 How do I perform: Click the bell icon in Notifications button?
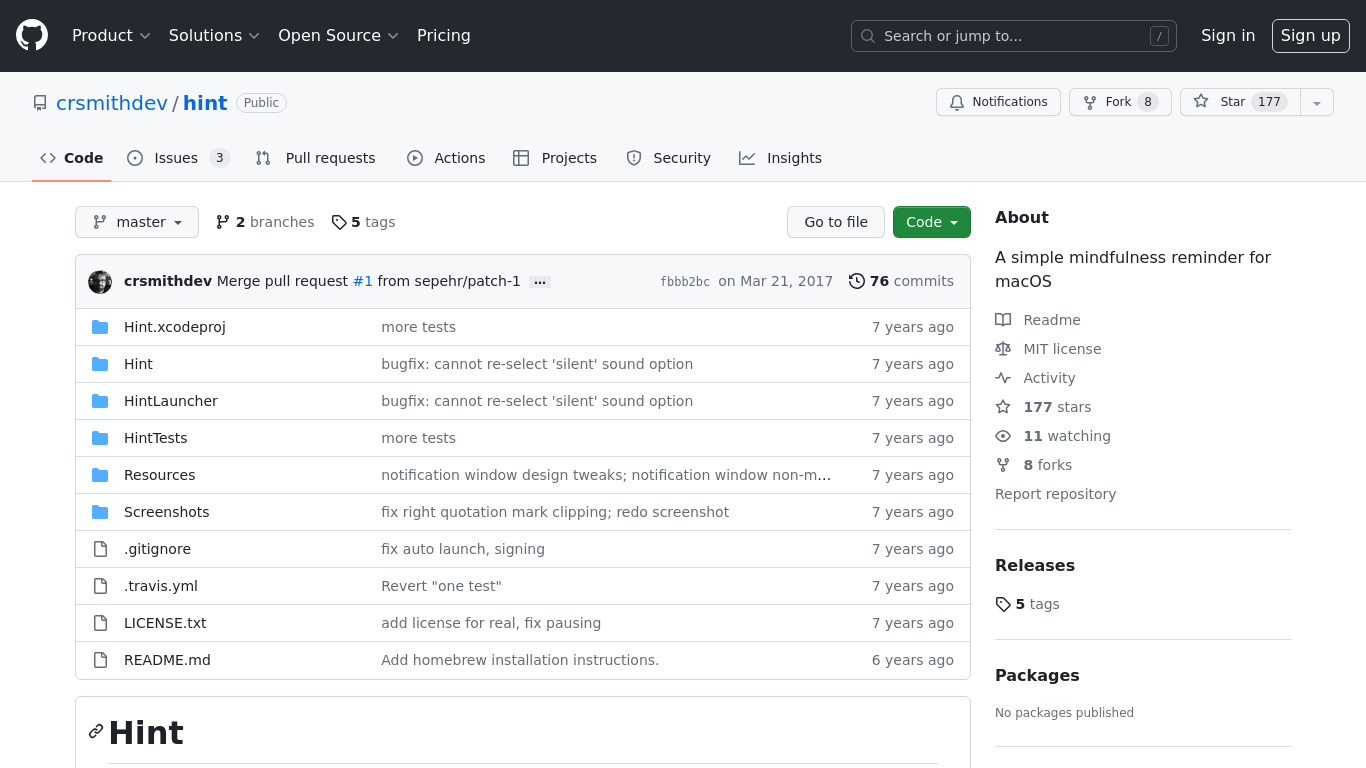click(x=957, y=102)
